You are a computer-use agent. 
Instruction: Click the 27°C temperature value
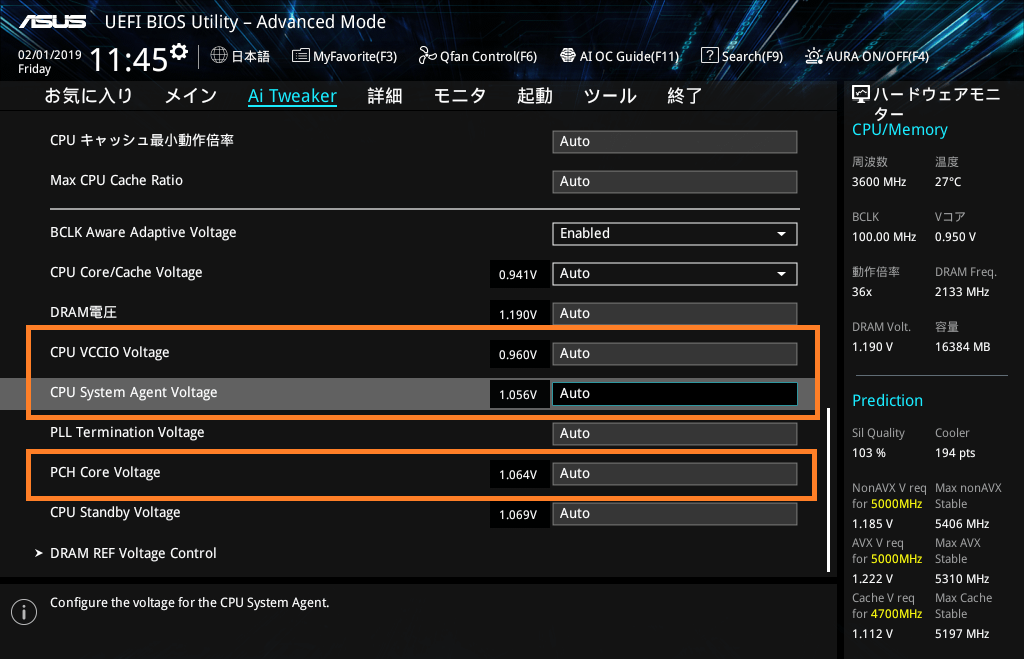pyautogui.click(x=948, y=182)
